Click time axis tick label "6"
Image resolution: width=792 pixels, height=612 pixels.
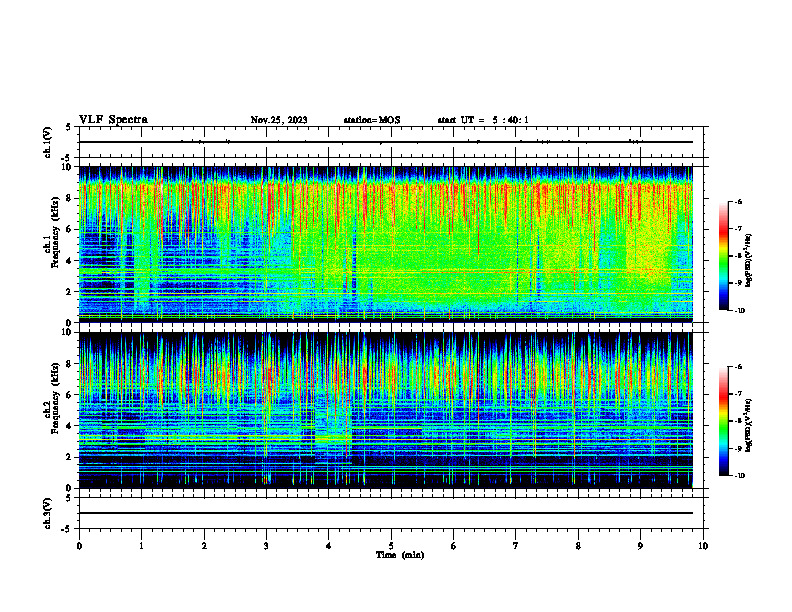pos(453,546)
